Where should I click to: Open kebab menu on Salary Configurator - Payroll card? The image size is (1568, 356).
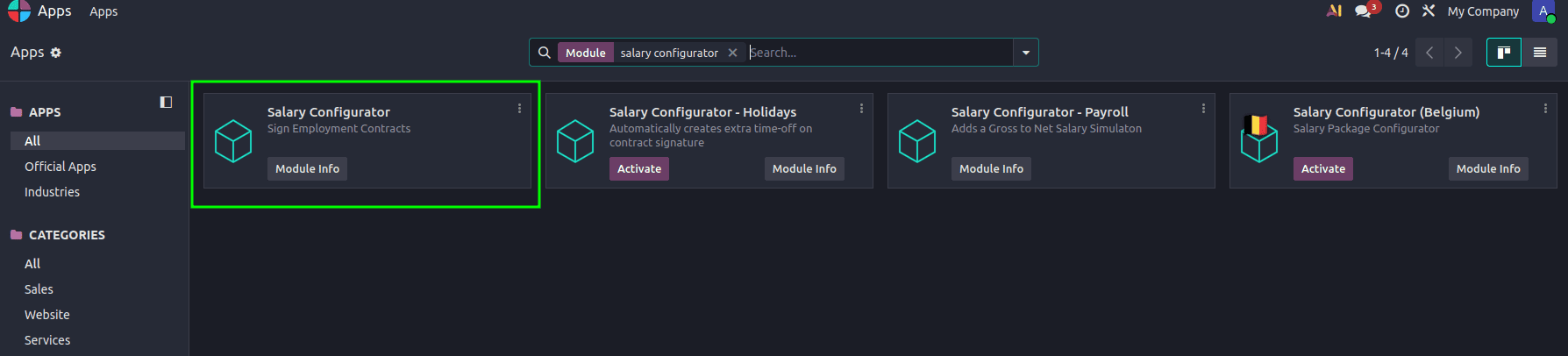1203,108
